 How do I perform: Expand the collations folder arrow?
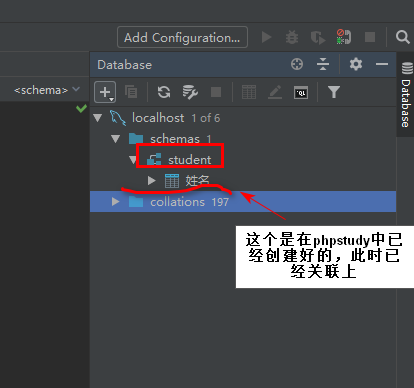click(x=115, y=202)
